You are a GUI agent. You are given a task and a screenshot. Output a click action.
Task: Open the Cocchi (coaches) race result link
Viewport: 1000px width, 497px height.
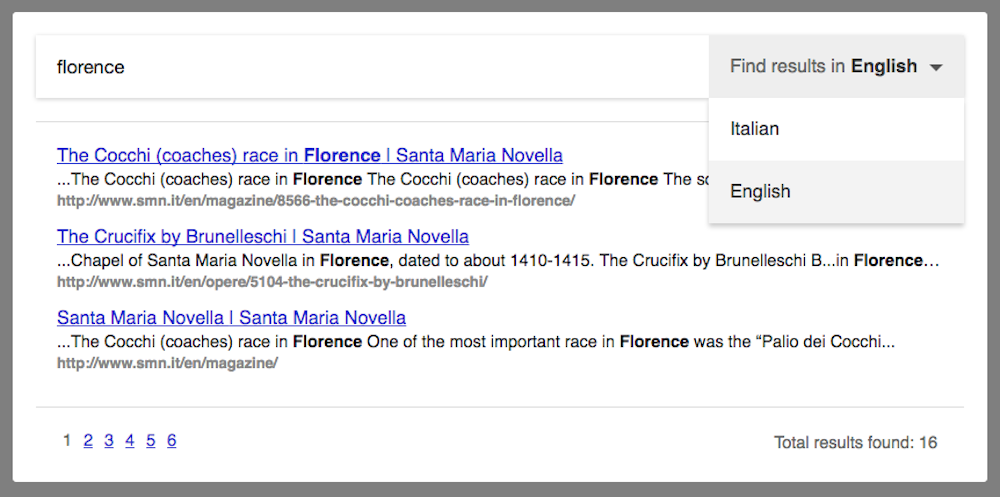(309, 155)
